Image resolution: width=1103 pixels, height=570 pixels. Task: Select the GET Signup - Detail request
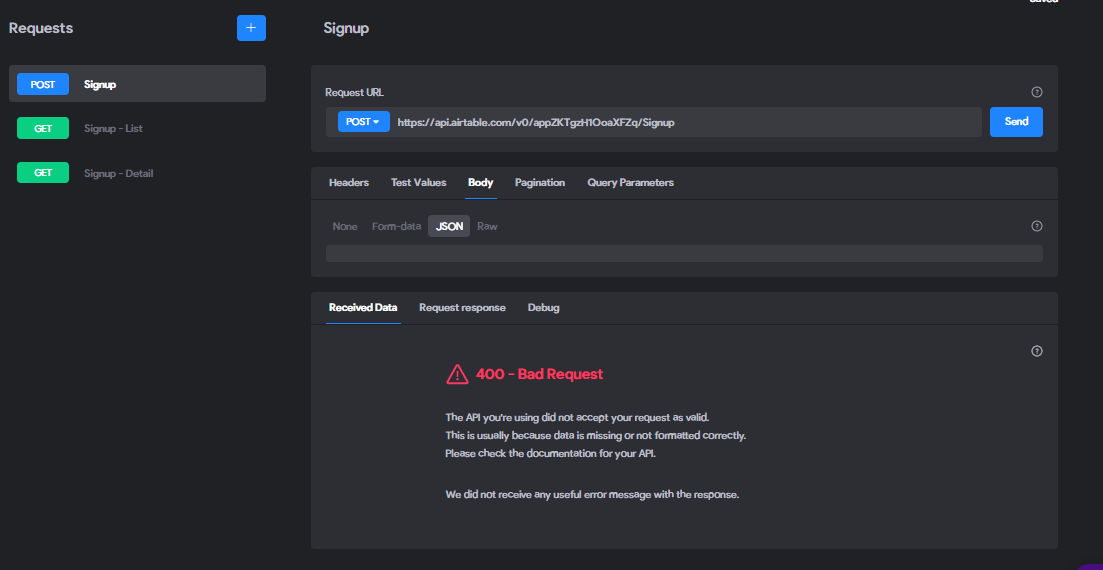[x=137, y=173]
